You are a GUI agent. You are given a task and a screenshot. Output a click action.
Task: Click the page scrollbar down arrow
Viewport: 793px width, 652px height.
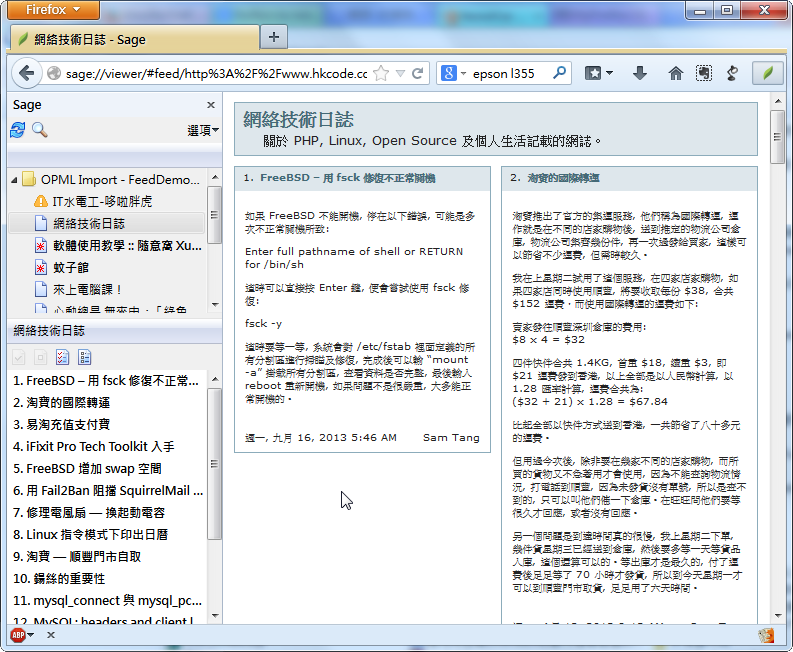point(777,616)
